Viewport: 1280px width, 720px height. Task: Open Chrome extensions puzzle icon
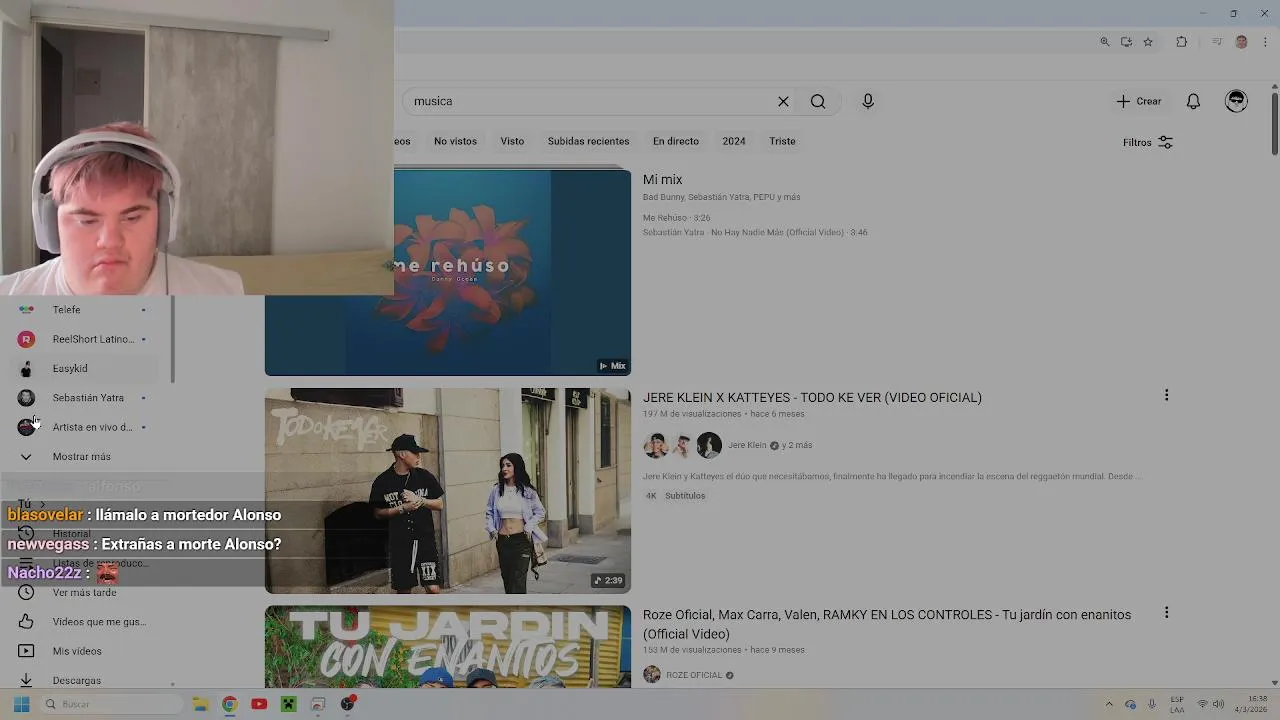[1182, 42]
